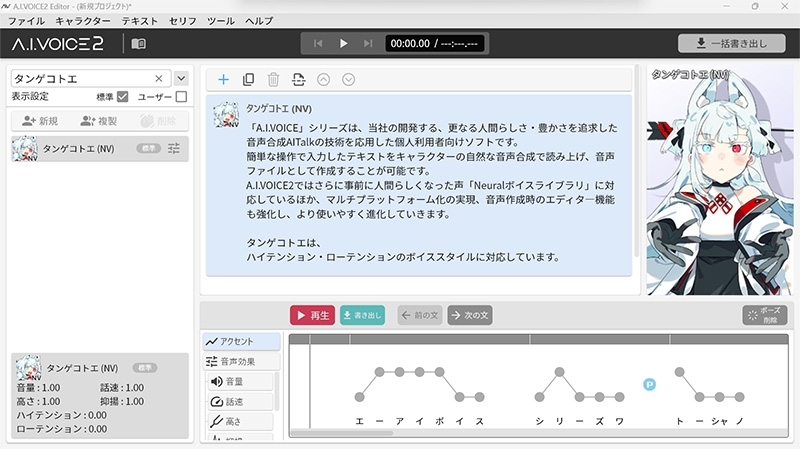Select タンゲコトエ (NV) in character list

[100, 148]
